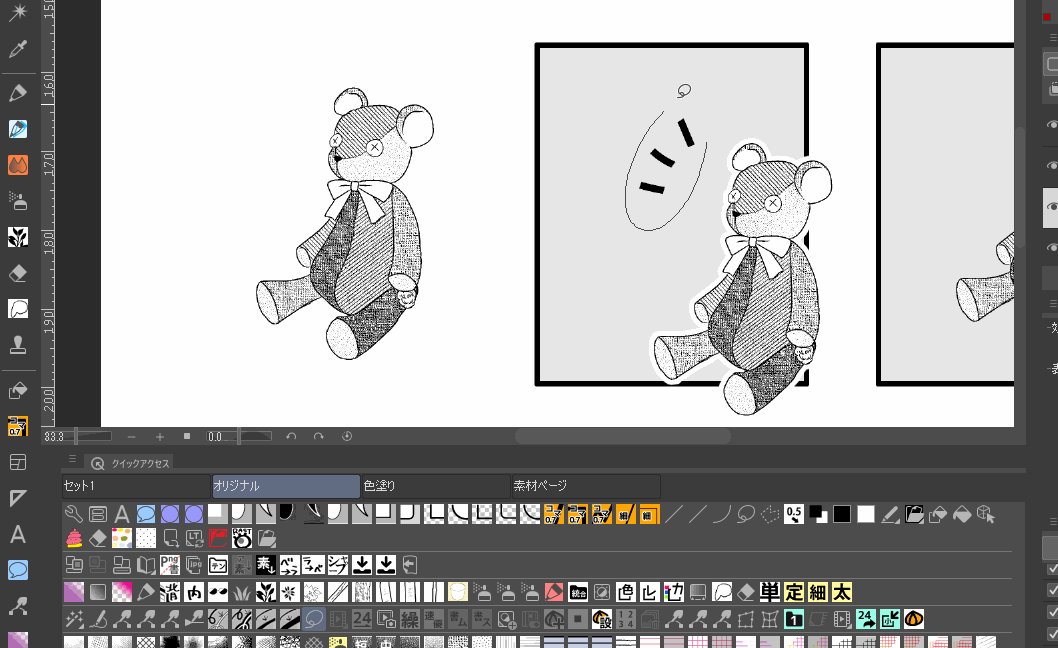
Task: Click the yellow 定 kanji icon
Action: click(794, 593)
